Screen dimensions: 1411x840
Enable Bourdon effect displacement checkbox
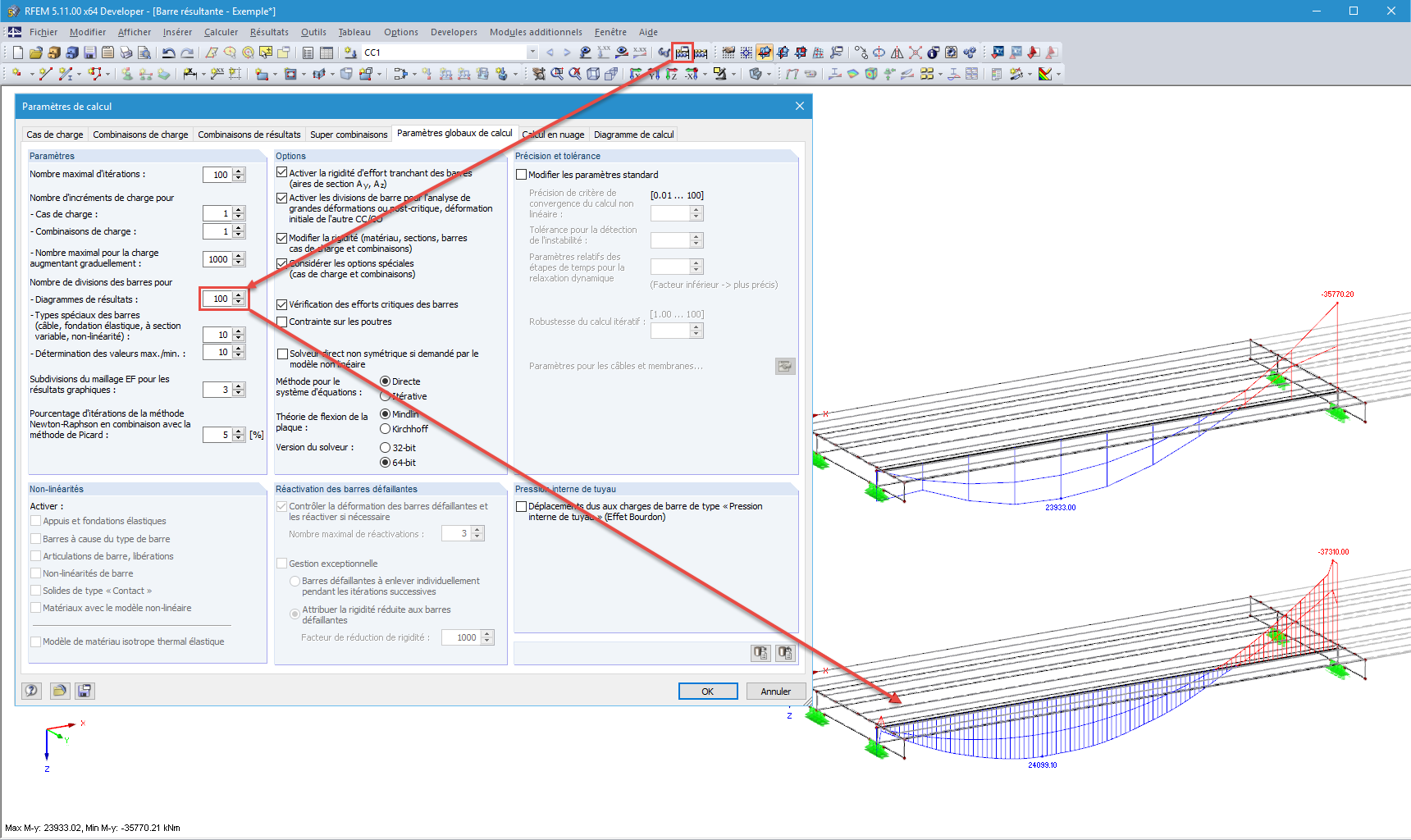[521, 506]
